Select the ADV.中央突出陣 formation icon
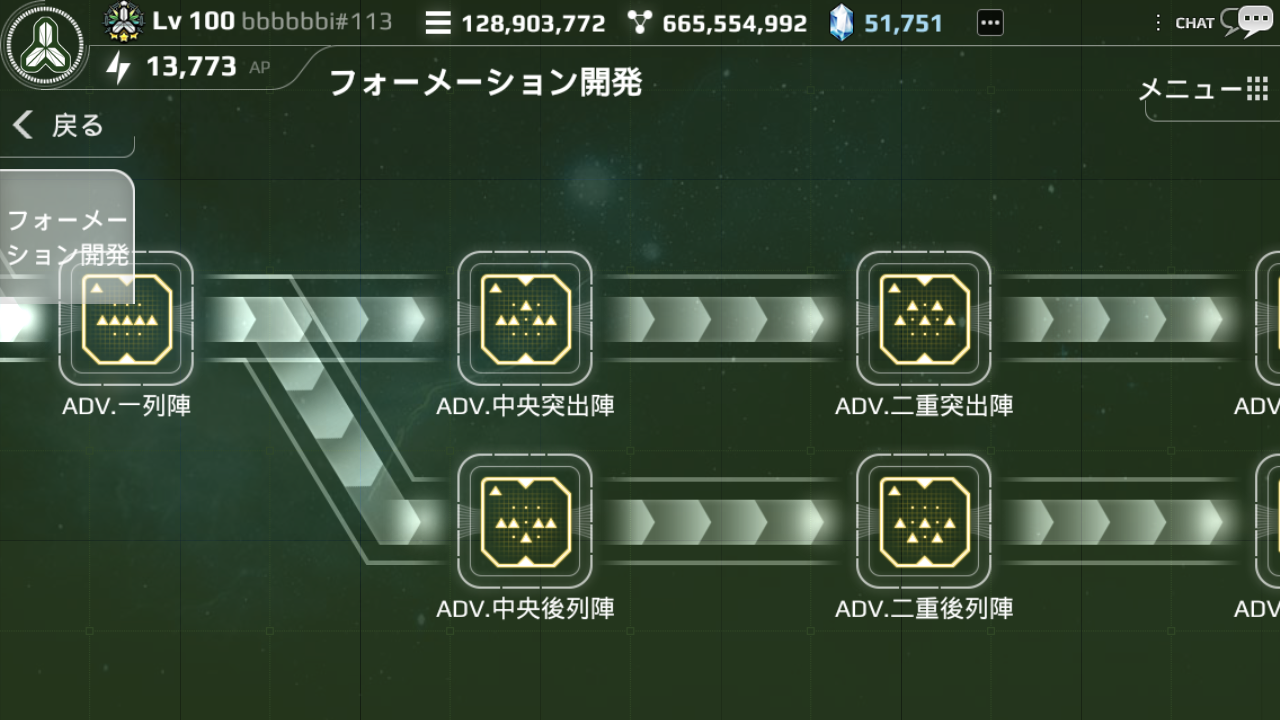1280x720 pixels. [525, 319]
